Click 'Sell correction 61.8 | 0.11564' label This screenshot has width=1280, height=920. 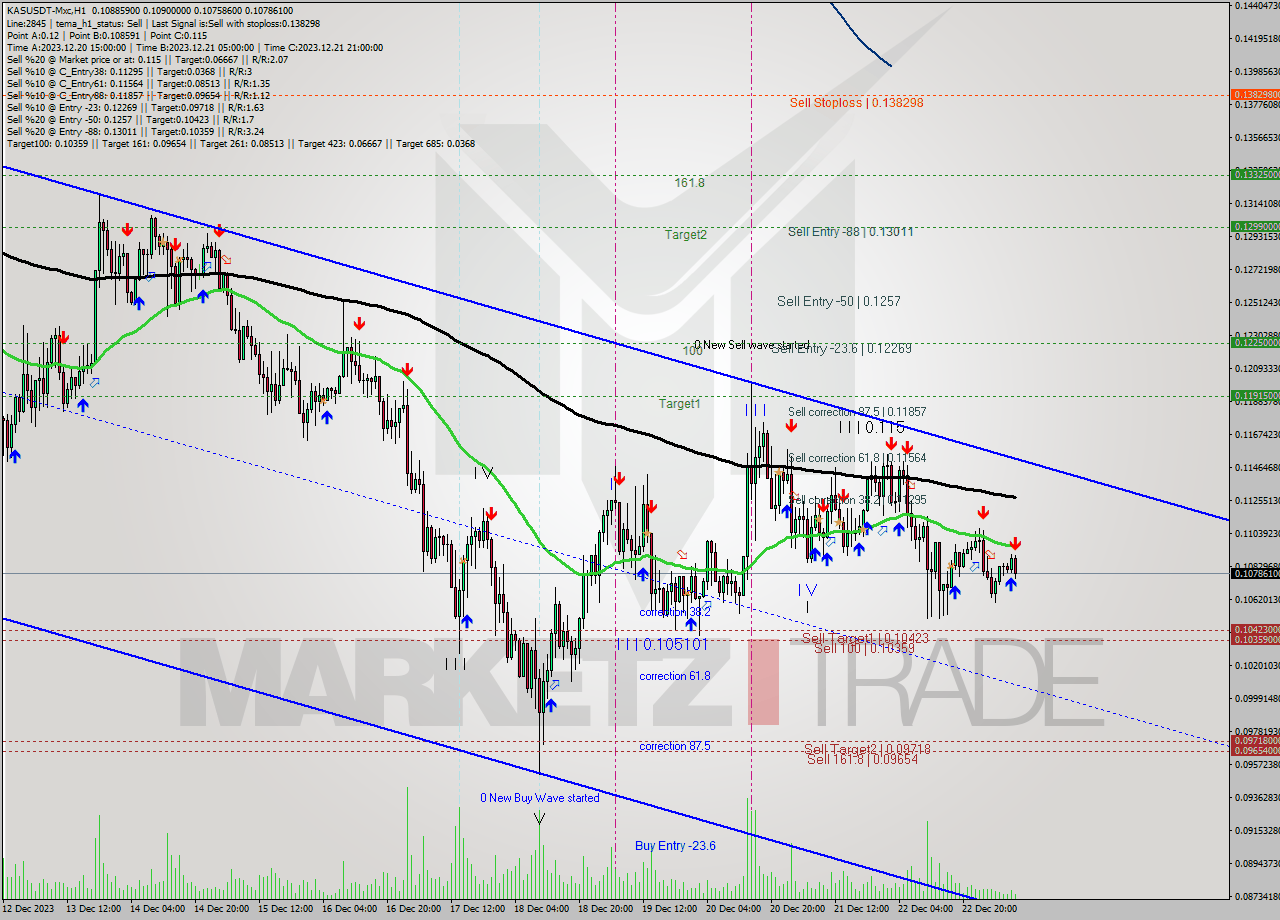857,458
